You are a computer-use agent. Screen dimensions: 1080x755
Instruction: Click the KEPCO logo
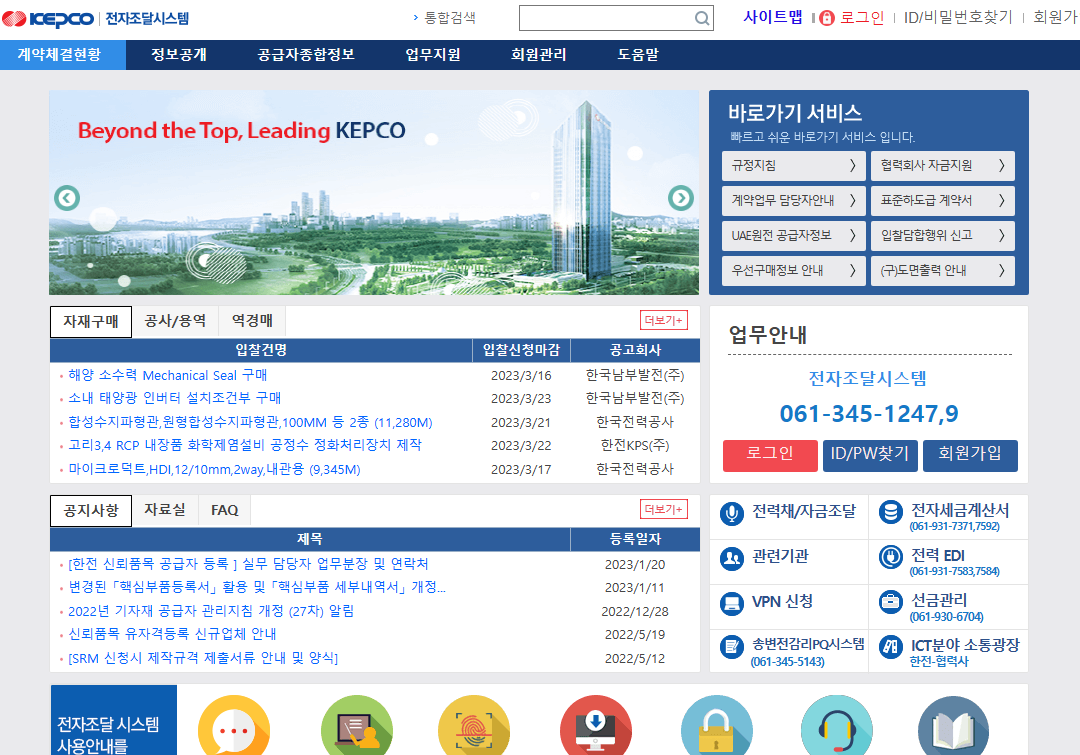tap(48, 19)
